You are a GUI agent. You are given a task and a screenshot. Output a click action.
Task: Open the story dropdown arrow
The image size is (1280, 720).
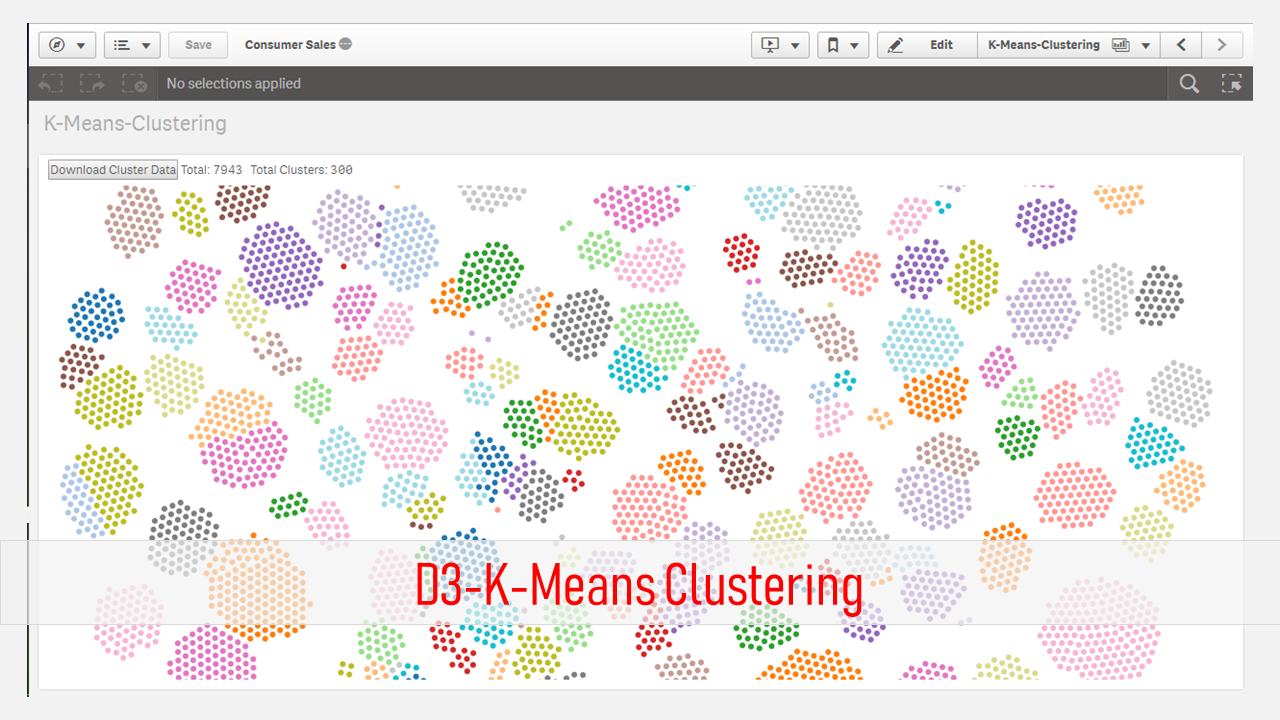[x=796, y=45]
